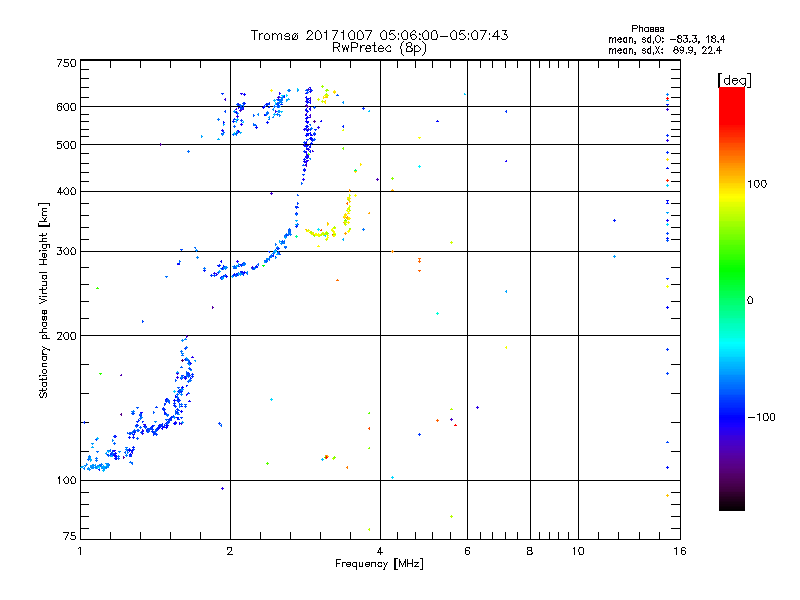Click the 'Phases' heading in the top-right
This screenshot has height=600, width=800.
(647, 29)
